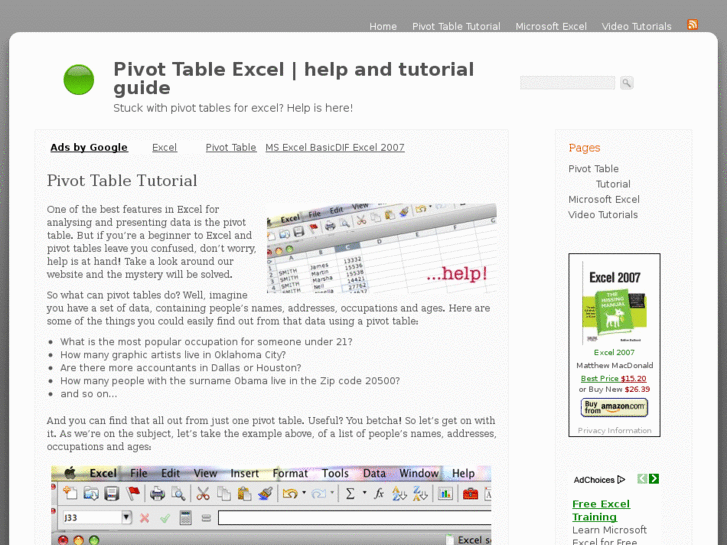
Task: Click the Print Preview icon
Action: (178, 494)
